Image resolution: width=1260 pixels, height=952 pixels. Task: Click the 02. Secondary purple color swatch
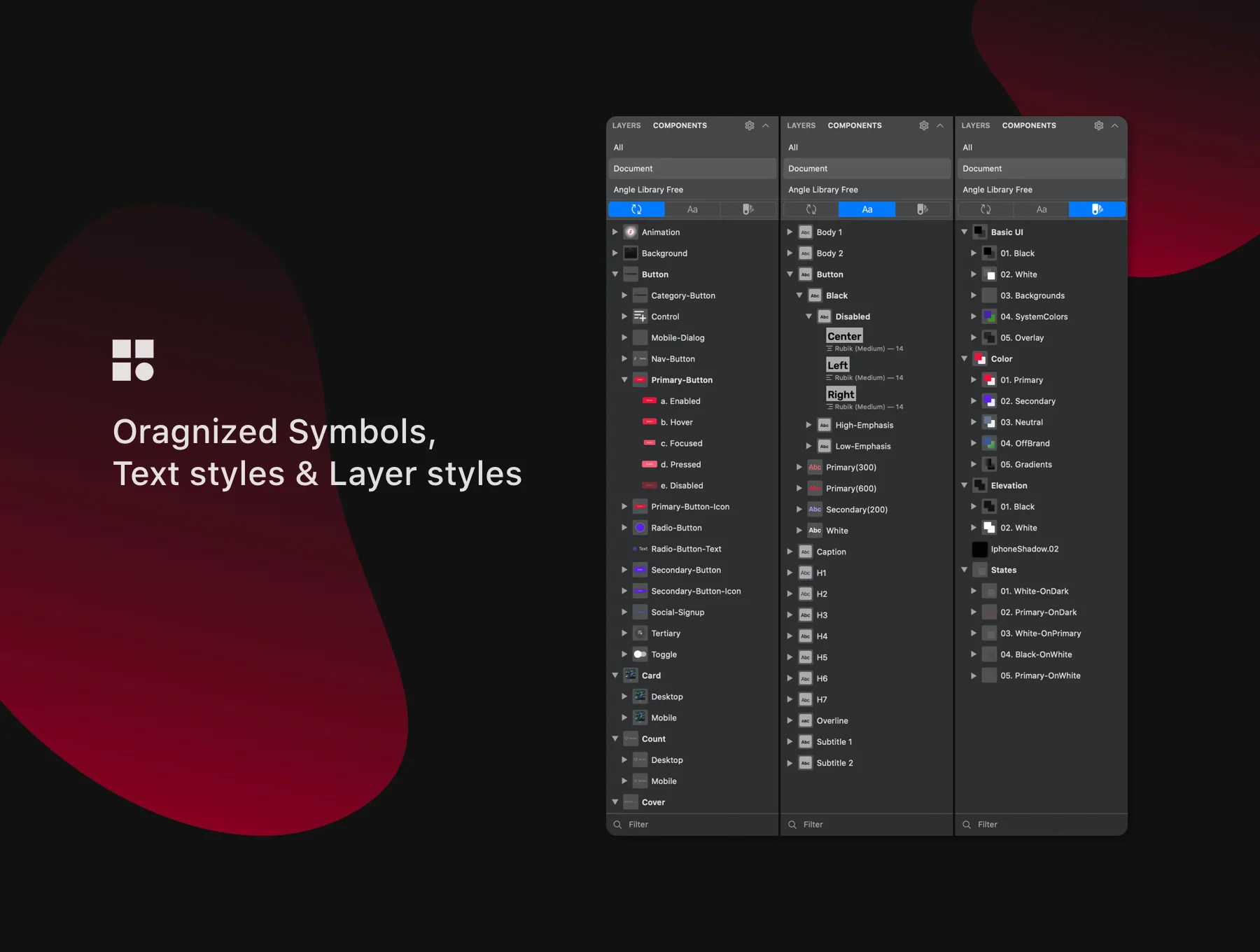[x=989, y=401]
